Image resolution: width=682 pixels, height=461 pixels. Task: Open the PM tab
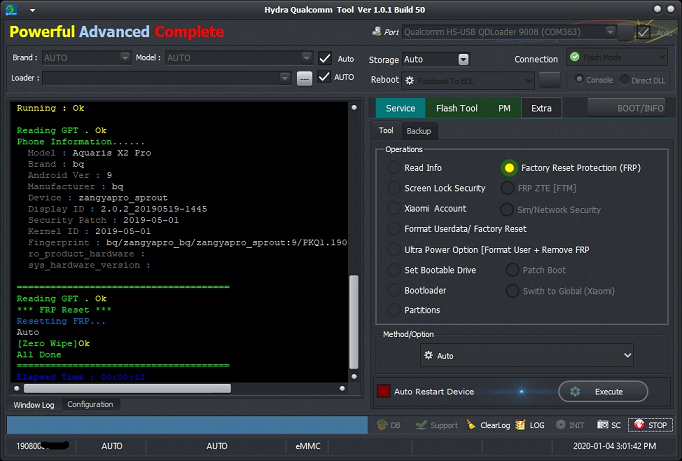(504, 108)
